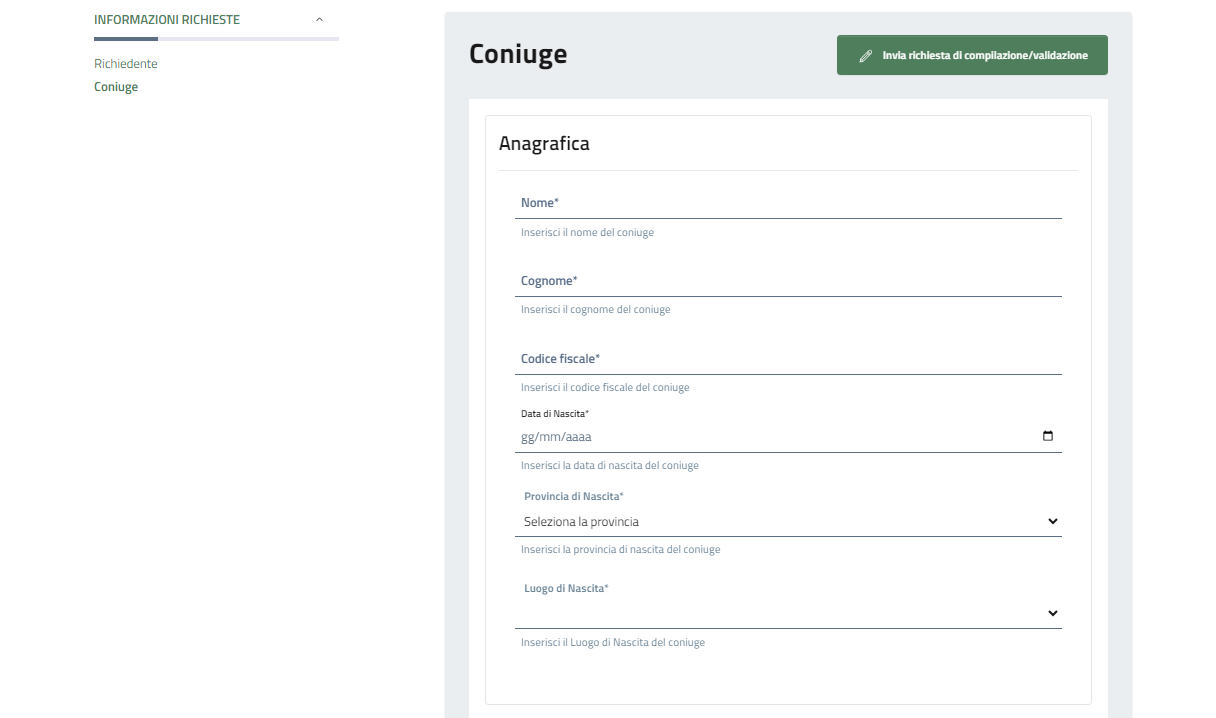Click the INFORMAZIONI RICHIESTE header text
1216x718 pixels.
(167, 20)
